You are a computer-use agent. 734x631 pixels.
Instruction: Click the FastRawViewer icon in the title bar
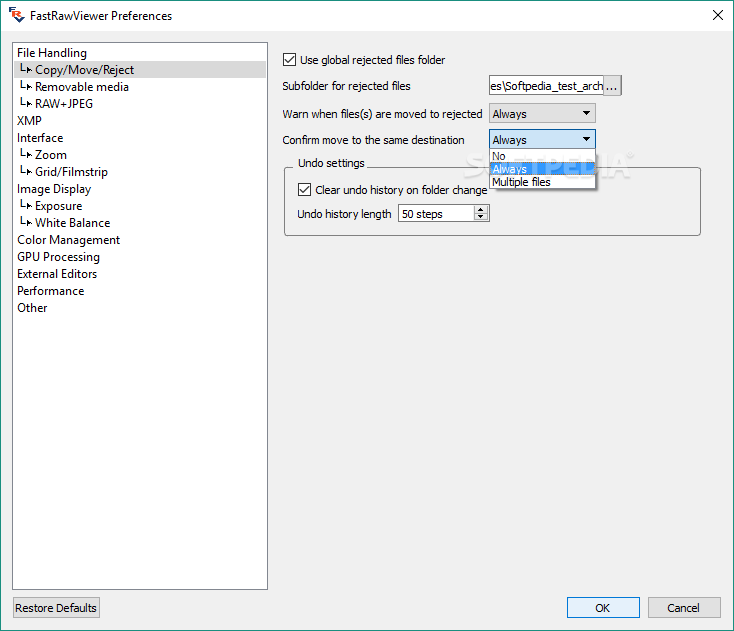pyautogui.click(x=16, y=15)
